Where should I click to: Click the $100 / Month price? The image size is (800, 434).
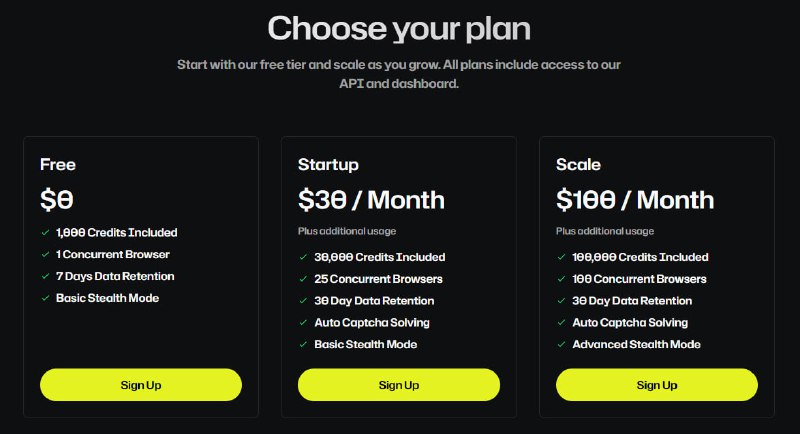pos(635,199)
